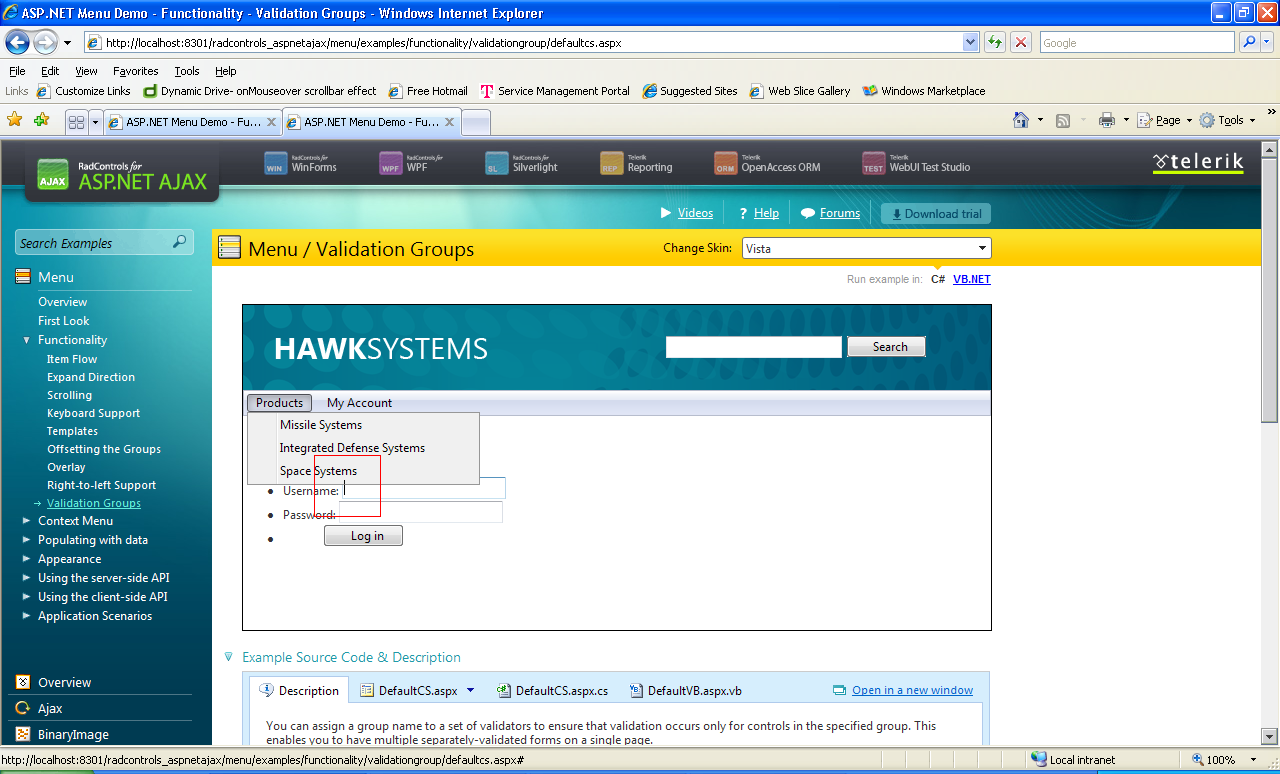Collapse the Functionality tree node
This screenshot has width=1280, height=774.
tap(27, 340)
